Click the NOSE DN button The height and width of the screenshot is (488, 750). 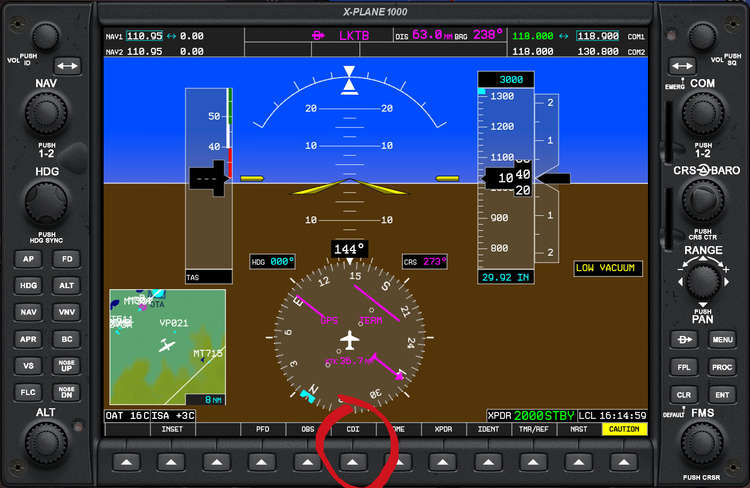66,392
